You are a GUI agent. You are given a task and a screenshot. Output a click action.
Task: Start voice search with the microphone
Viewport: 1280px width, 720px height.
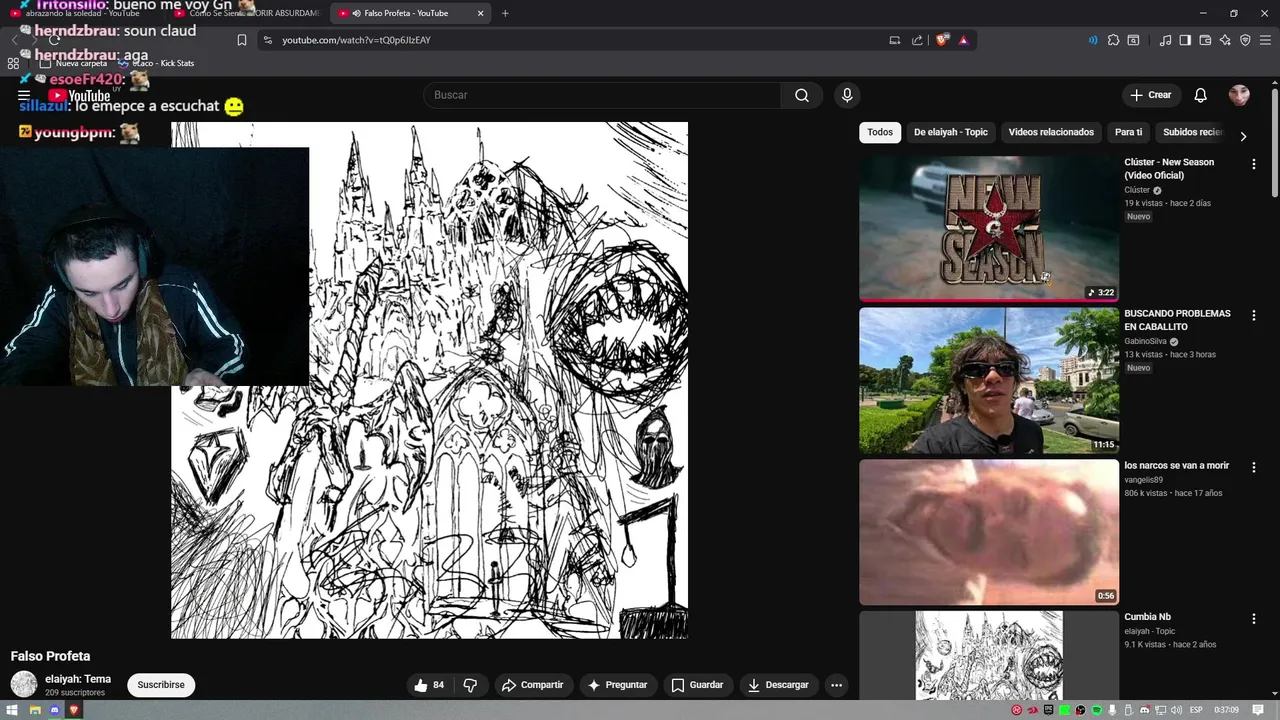(847, 95)
